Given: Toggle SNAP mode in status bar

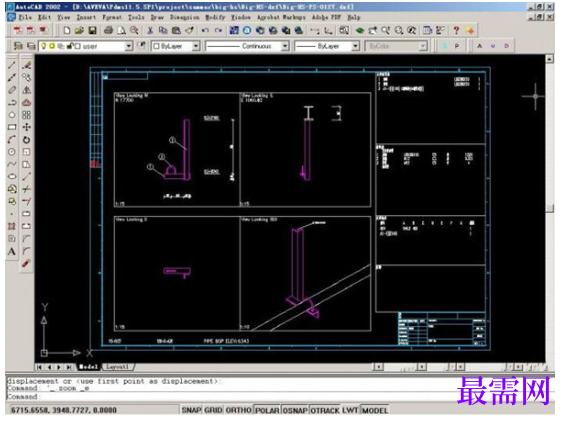Looking at the screenshot, I should pyautogui.click(x=191, y=410).
